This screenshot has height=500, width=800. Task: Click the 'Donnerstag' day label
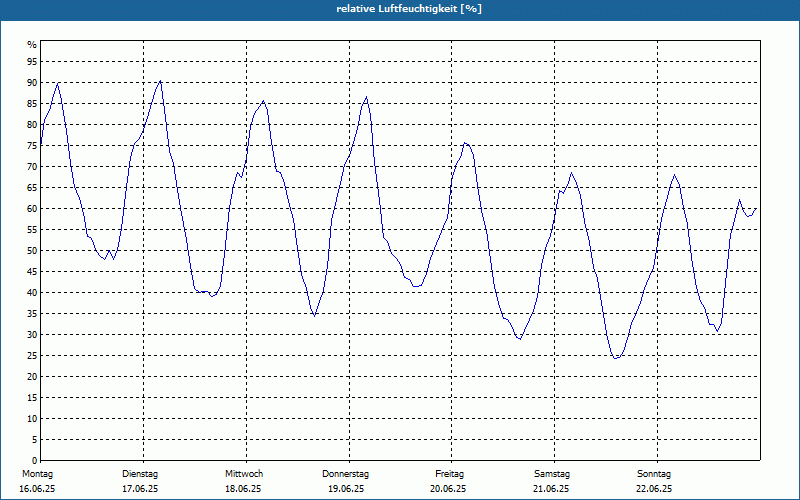click(345, 474)
